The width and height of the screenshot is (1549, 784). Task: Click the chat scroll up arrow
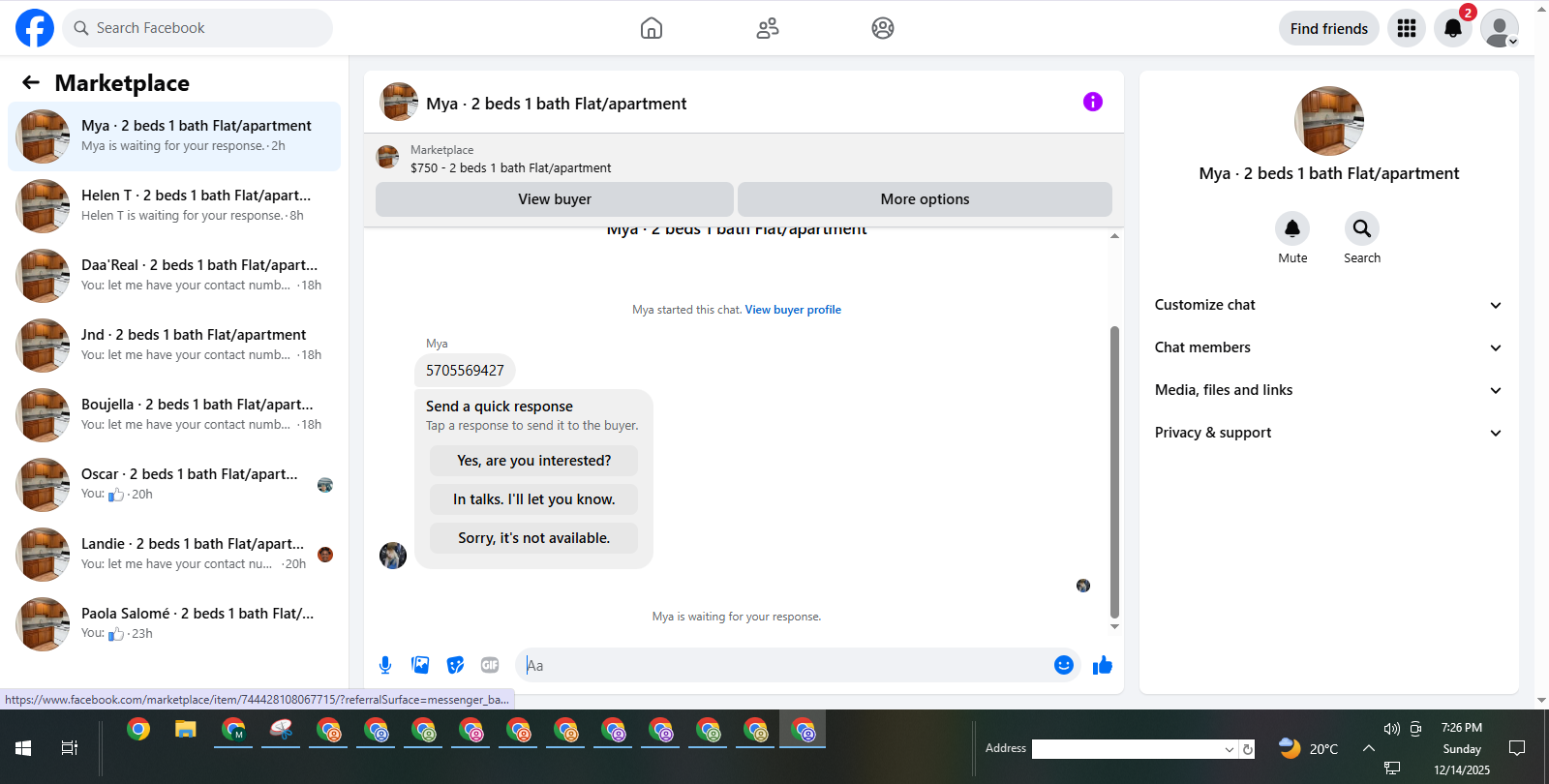[x=1114, y=235]
